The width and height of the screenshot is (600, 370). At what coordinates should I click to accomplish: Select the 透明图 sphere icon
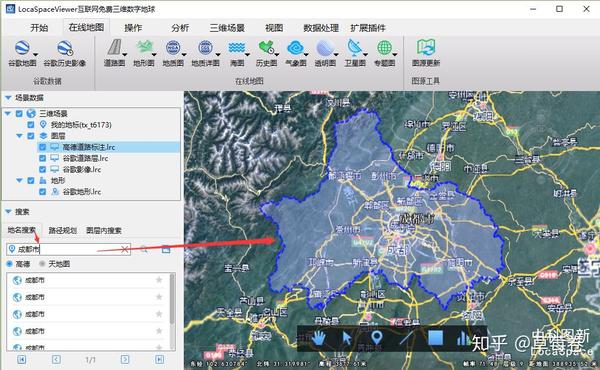[324, 47]
